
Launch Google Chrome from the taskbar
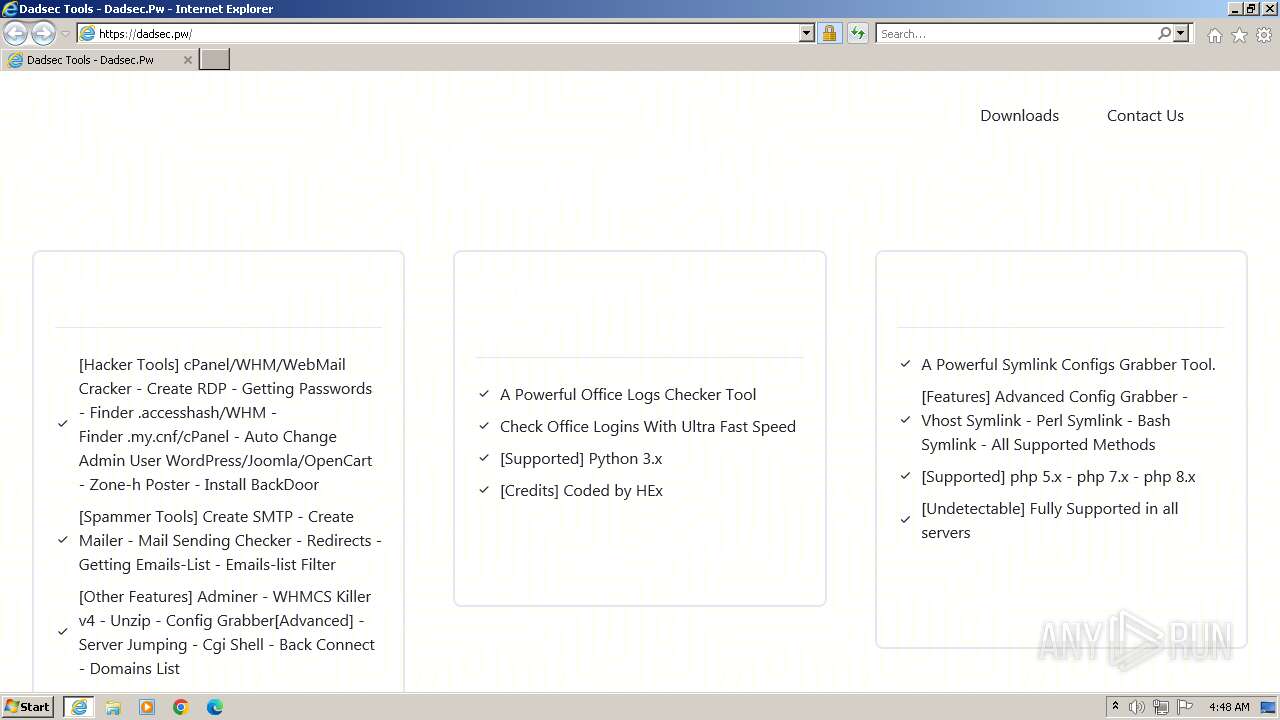pyautogui.click(x=181, y=707)
